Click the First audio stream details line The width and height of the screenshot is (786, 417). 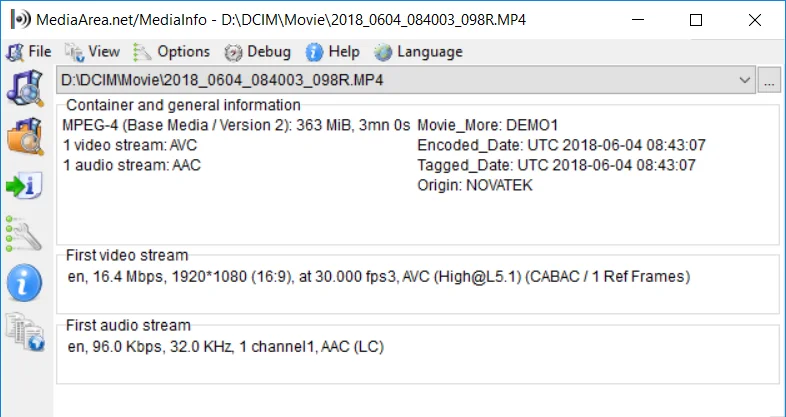226,347
